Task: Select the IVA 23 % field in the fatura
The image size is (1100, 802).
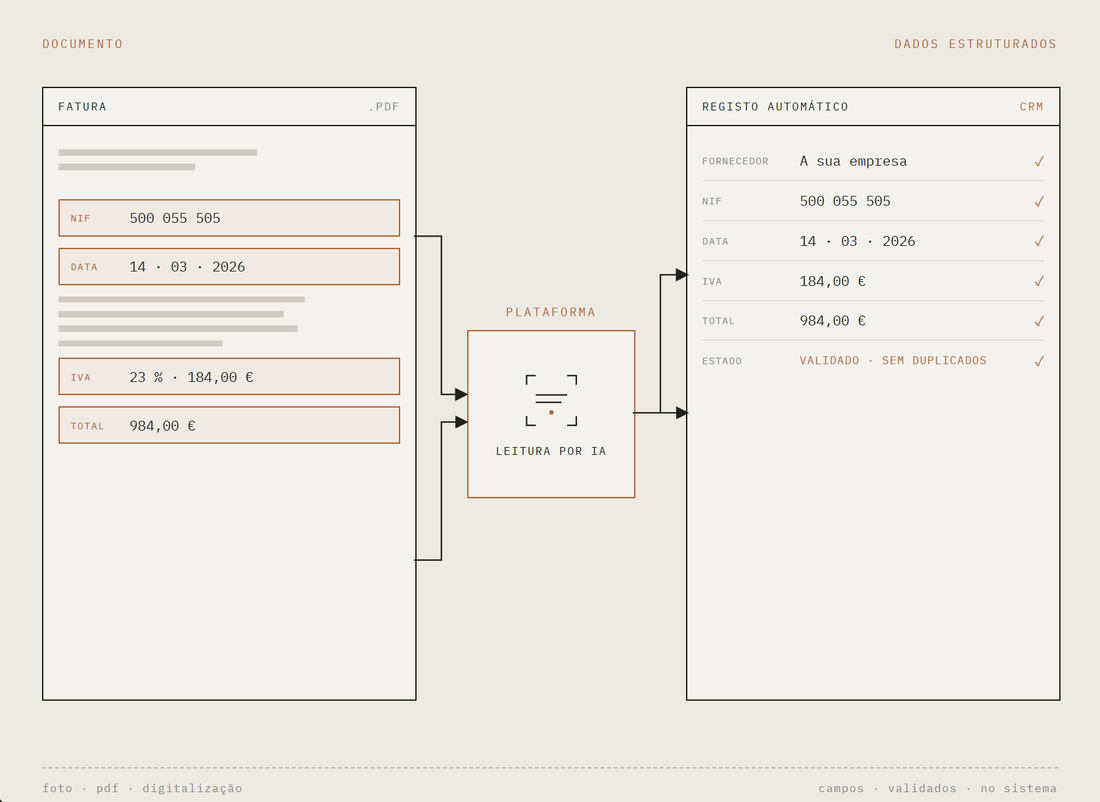Action: click(x=229, y=377)
